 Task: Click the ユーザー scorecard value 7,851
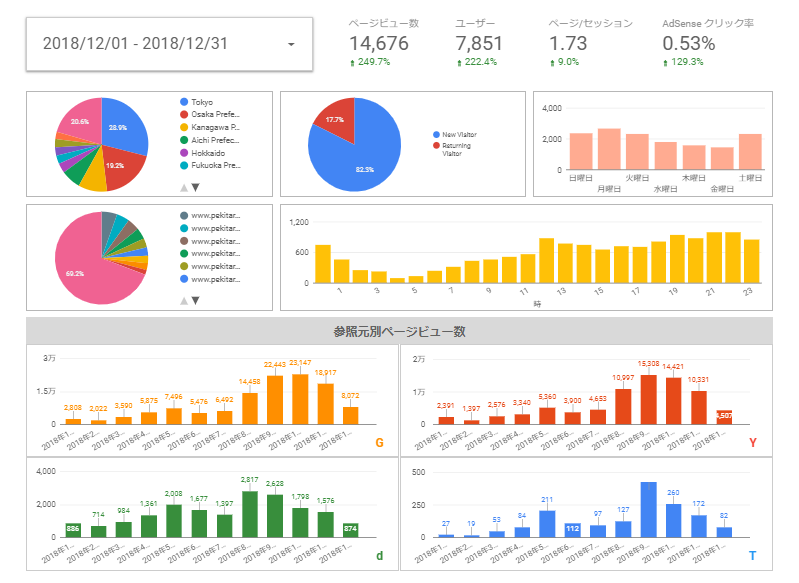(x=479, y=44)
